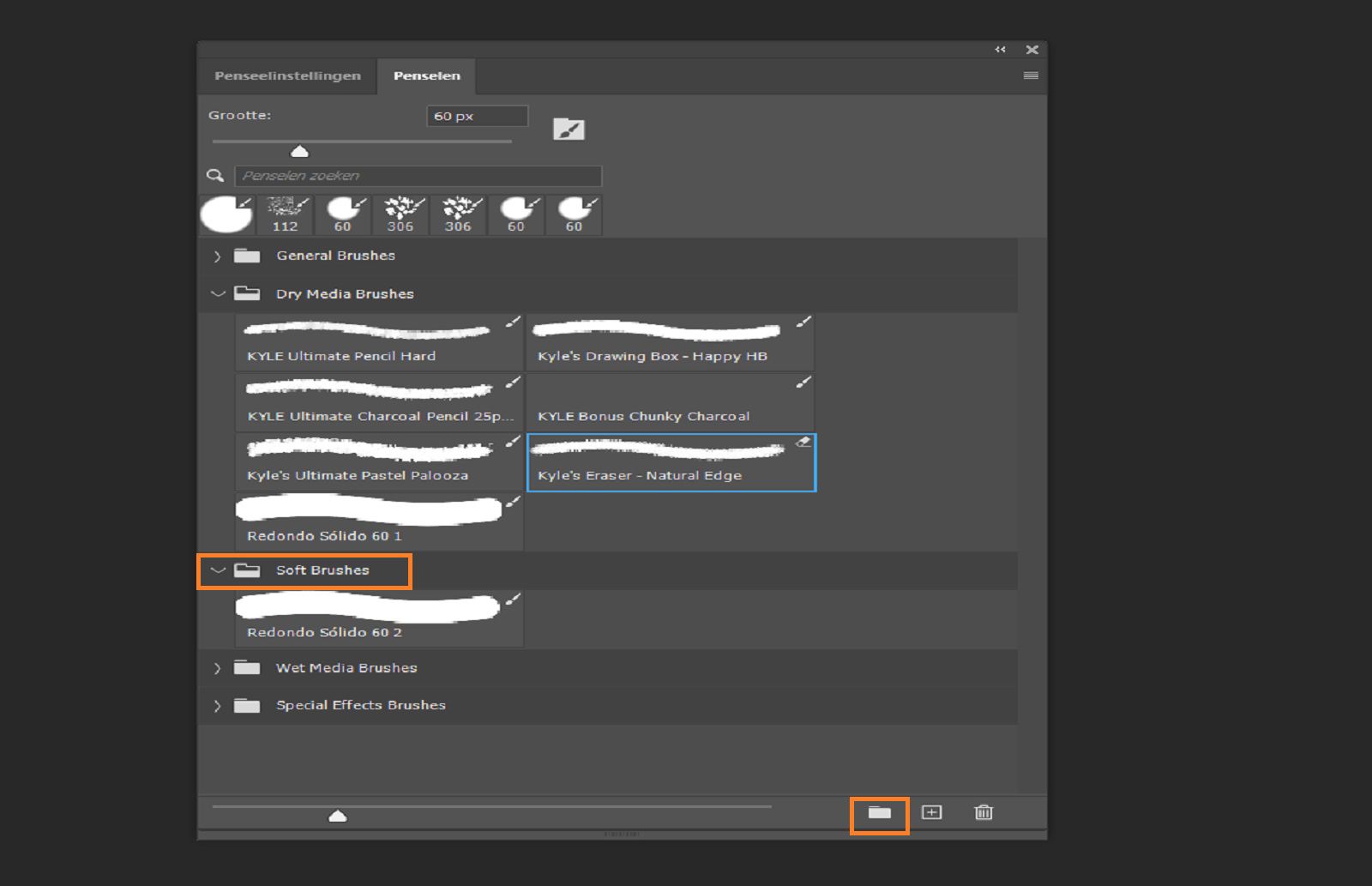Toggle the brush settings panel icon
Image resolution: width=1372 pixels, height=886 pixels.
tap(569, 130)
